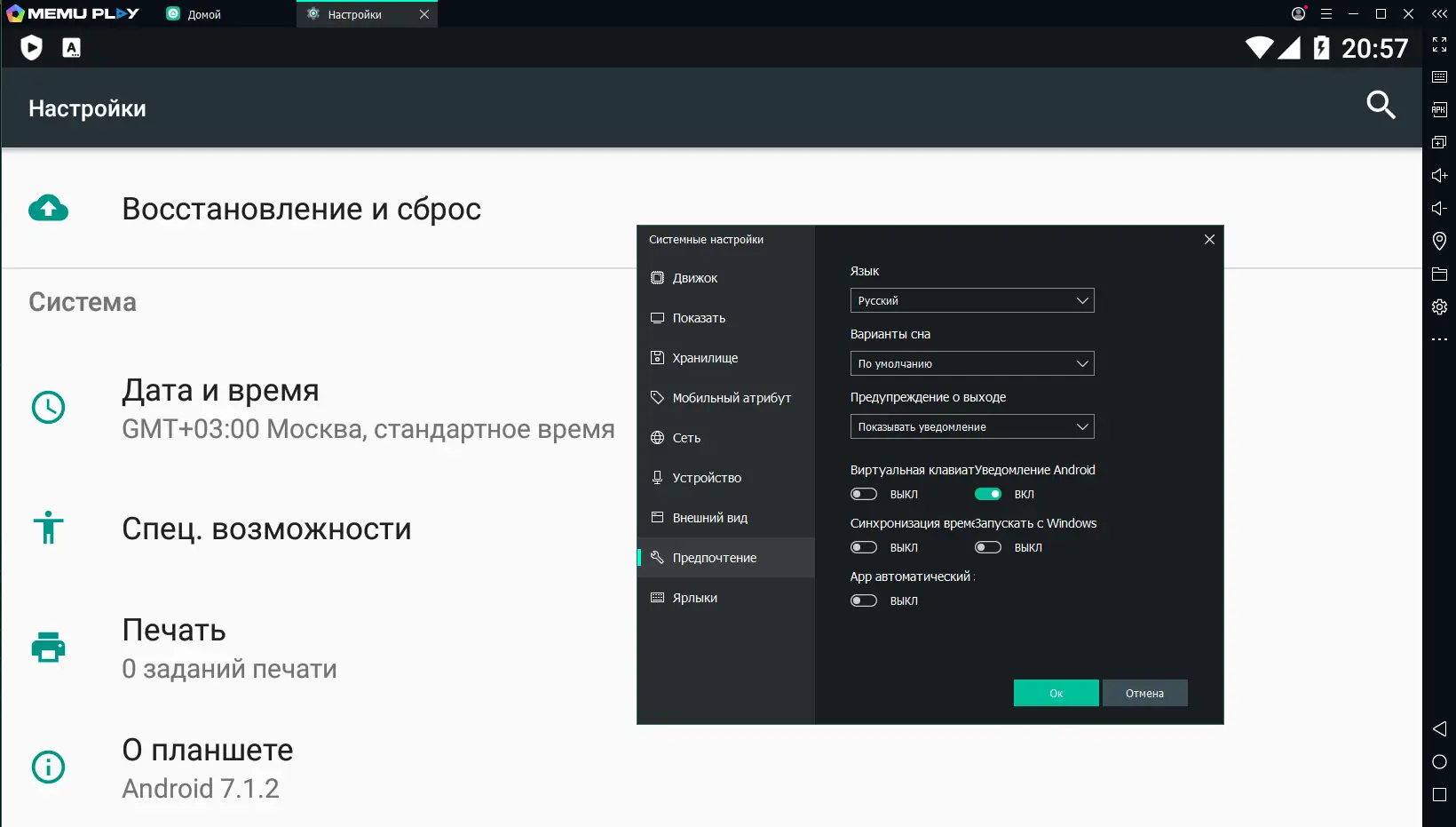Open the shared folder icon in the sidebar

(1439, 274)
